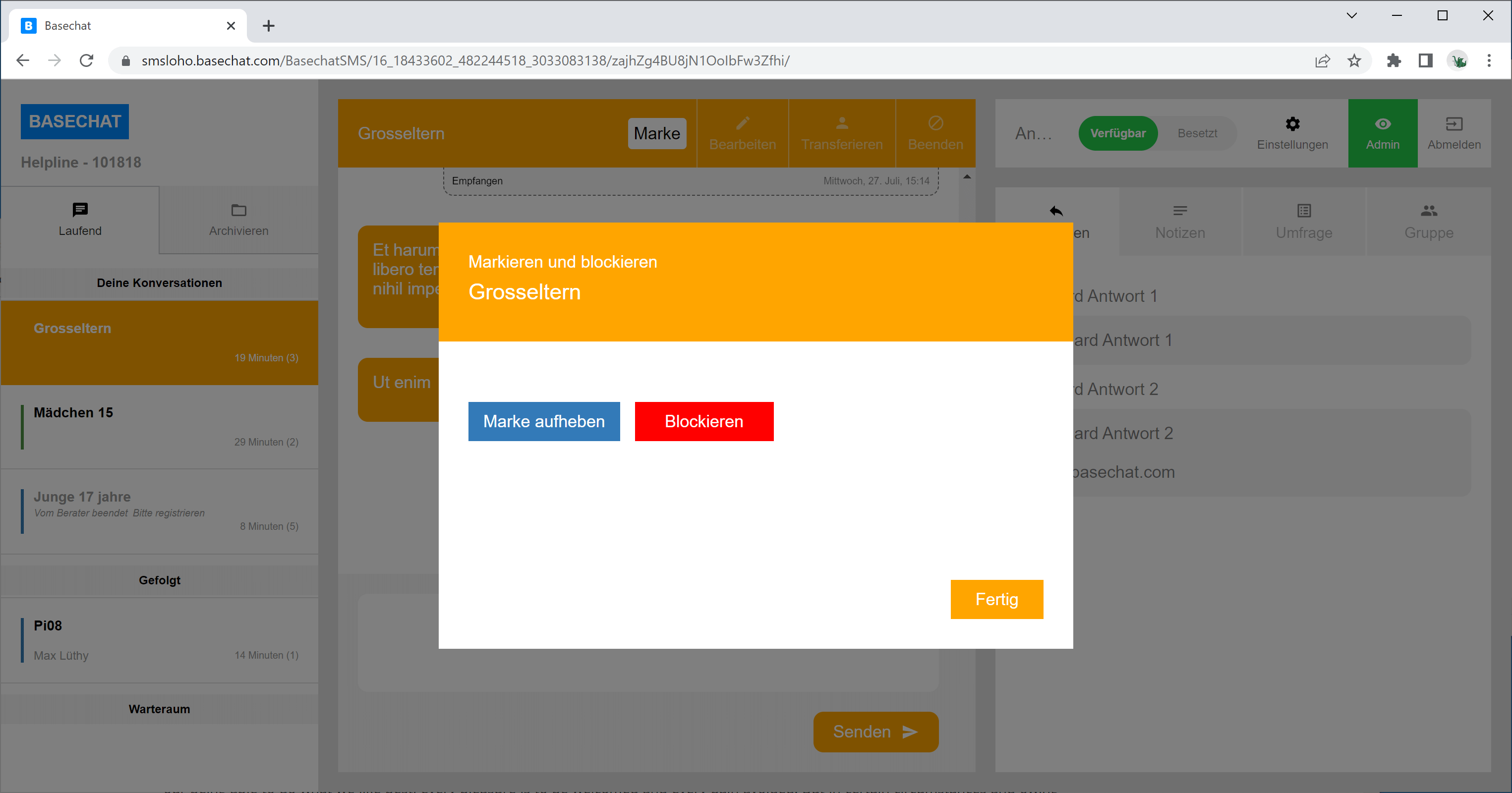The height and width of the screenshot is (793, 1512).
Task: Open the Umfrage tab
Action: 1304,221
